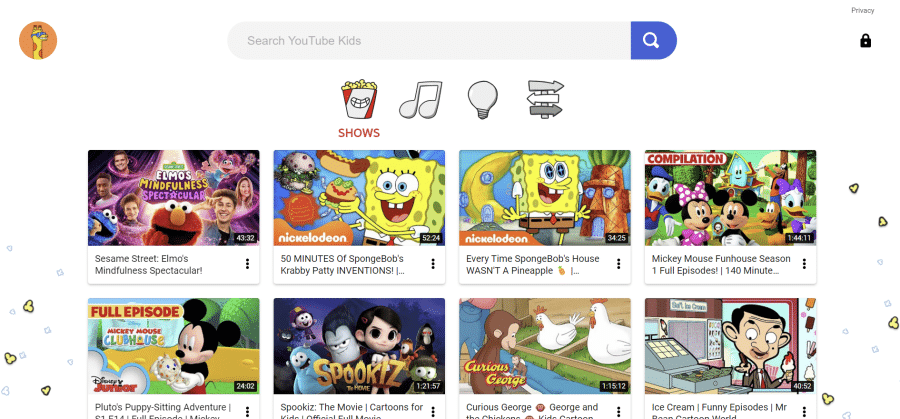Open the parental lock icon
Image resolution: width=900 pixels, height=419 pixels.
click(866, 41)
